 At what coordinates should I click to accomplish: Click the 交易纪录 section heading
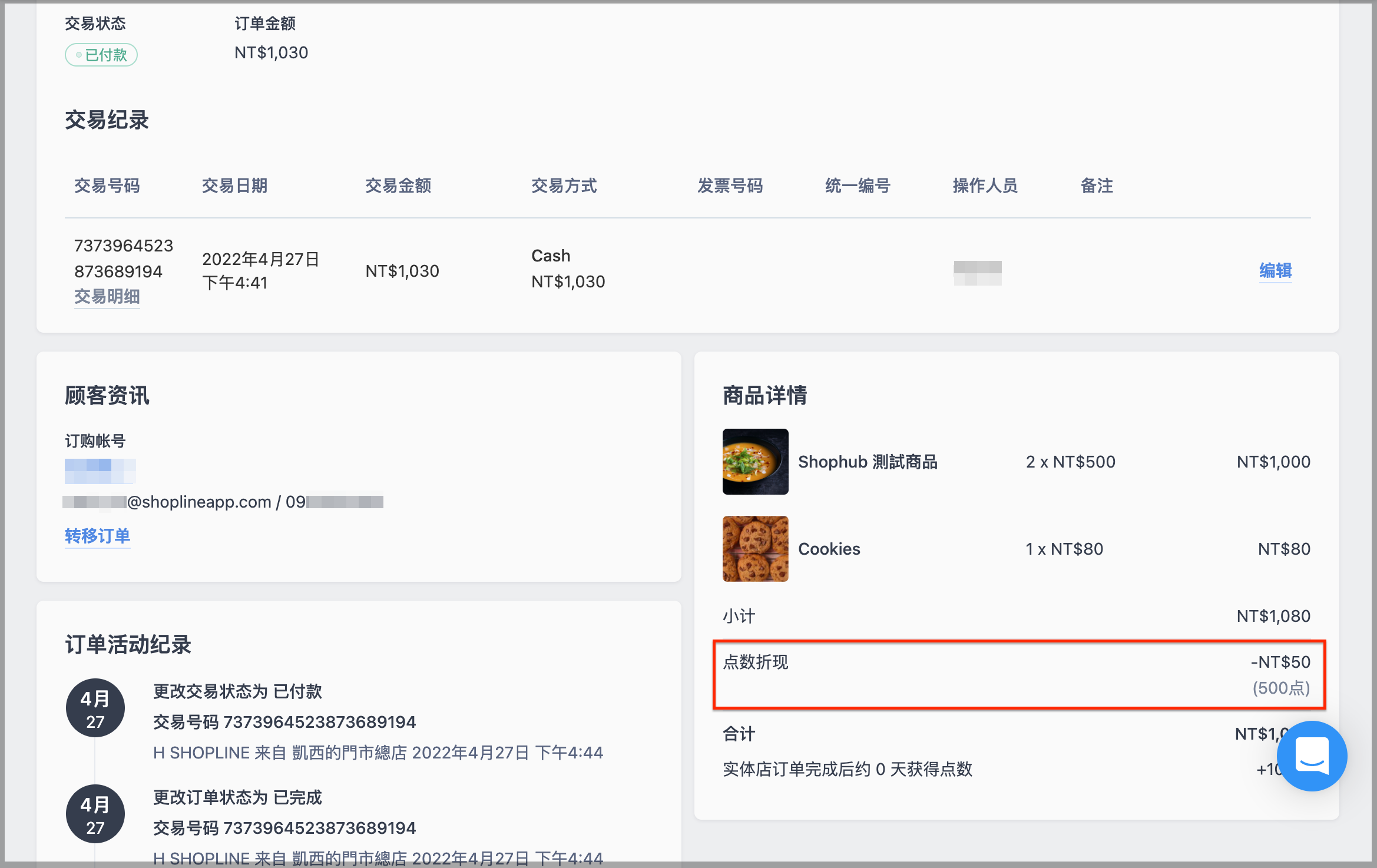(x=107, y=120)
